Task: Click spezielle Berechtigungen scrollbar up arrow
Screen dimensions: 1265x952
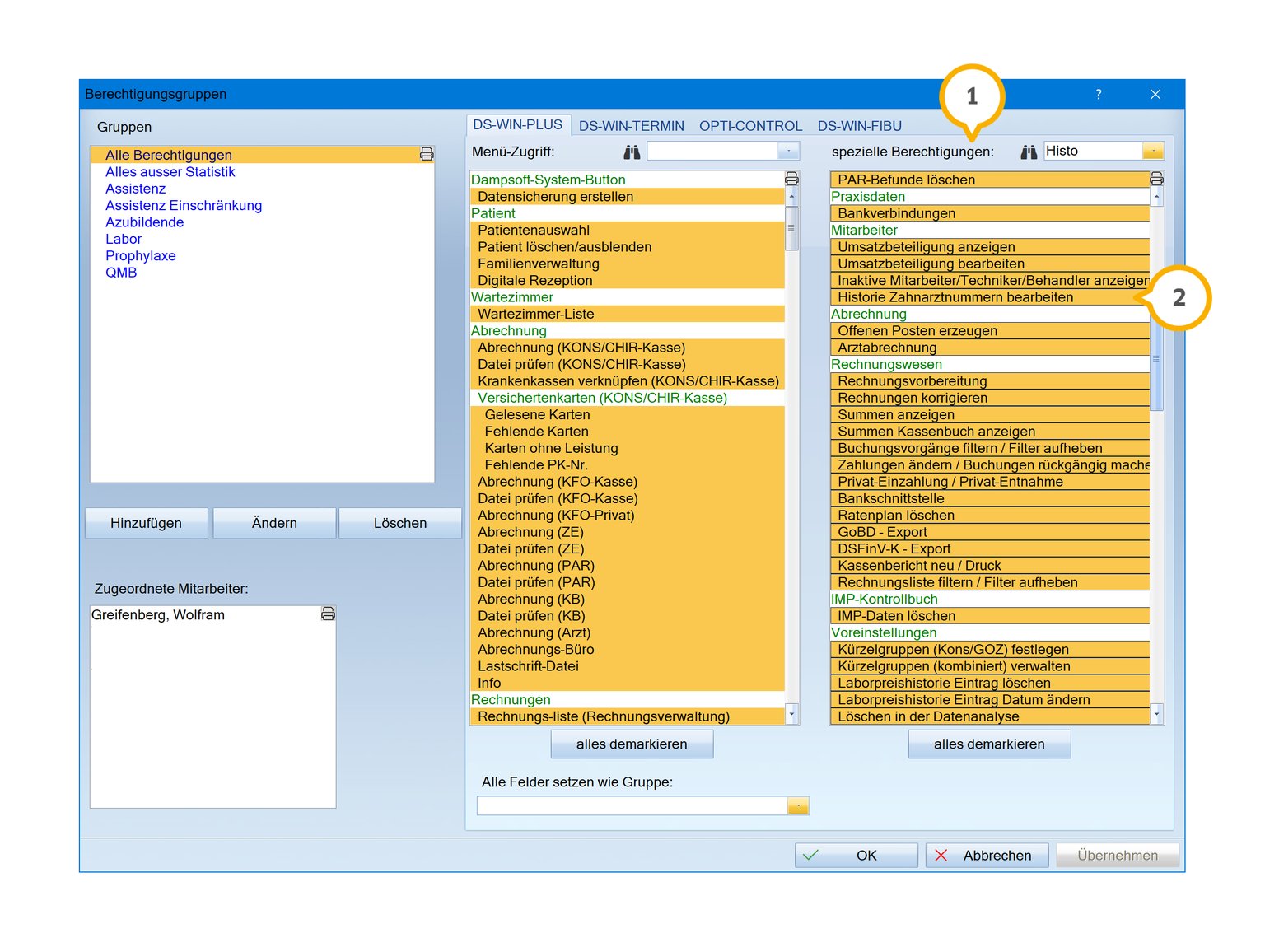Action: click(x=1156, y=197)
